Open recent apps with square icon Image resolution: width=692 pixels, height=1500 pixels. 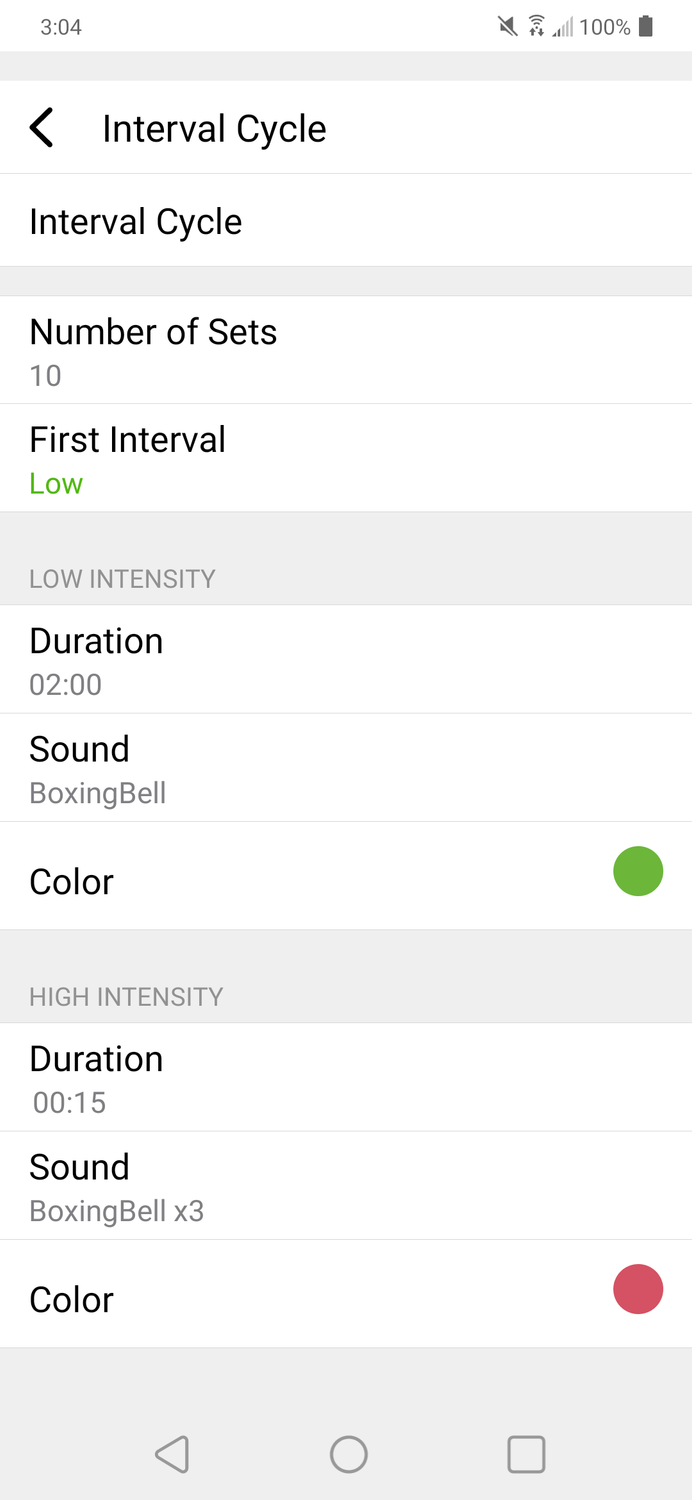[526, 1454]
